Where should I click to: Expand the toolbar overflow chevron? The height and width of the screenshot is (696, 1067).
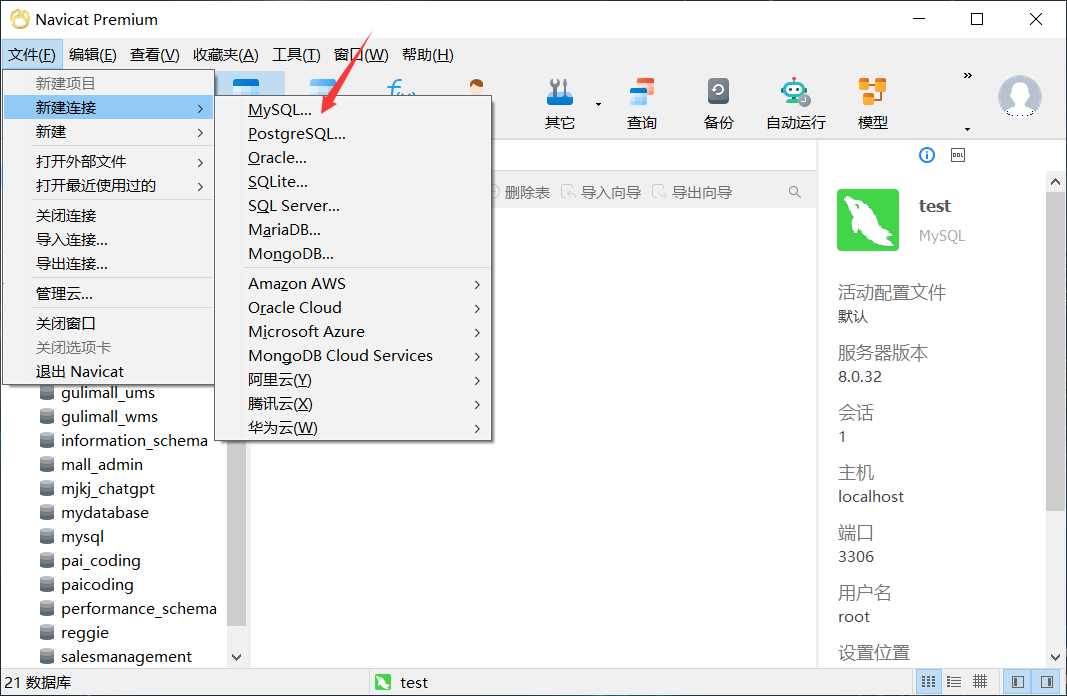[967, 75]
